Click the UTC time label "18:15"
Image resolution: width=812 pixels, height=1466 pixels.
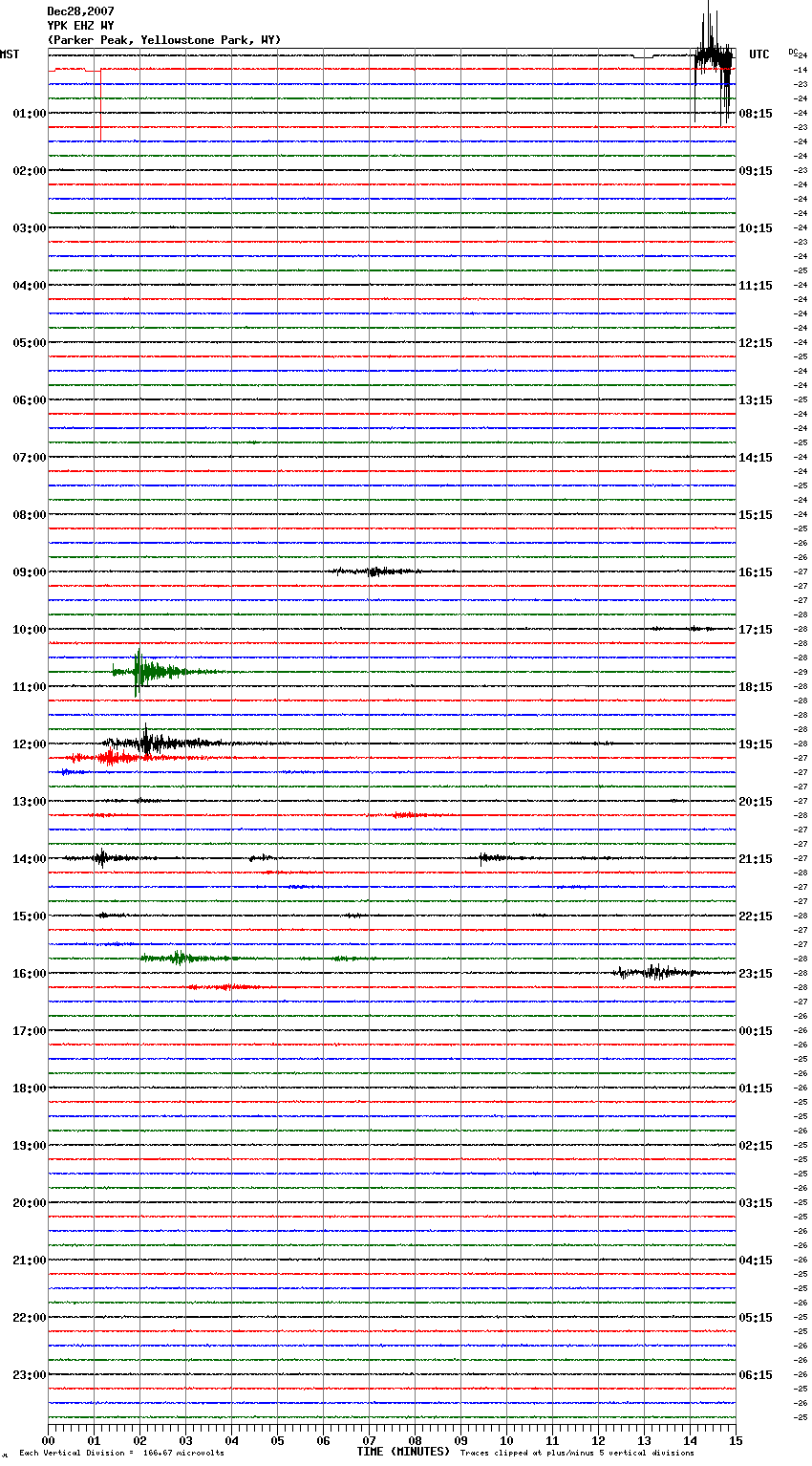coord(756,687)
